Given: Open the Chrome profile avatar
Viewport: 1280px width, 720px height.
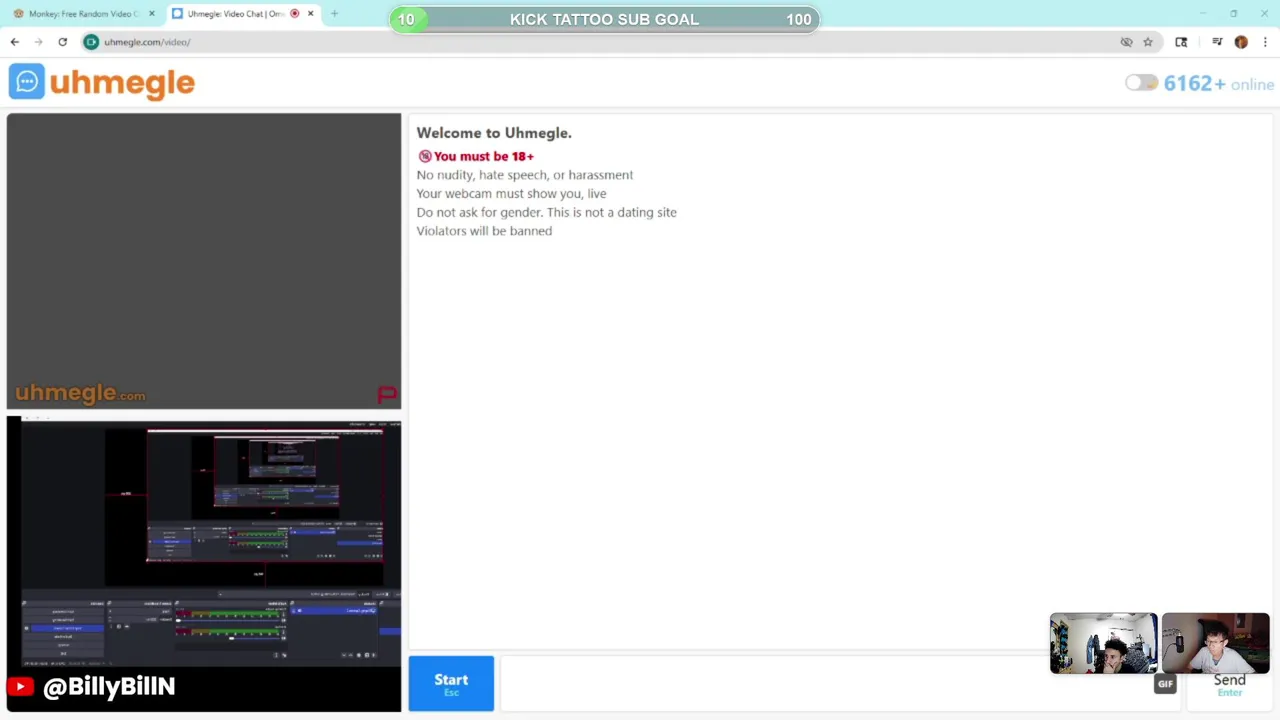Looking at the screenshot, I should [1241, 42].
